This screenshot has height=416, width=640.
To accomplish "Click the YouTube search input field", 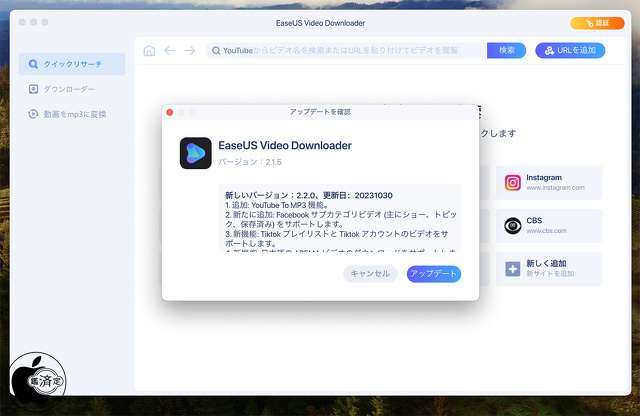I will tap(346, 51).
